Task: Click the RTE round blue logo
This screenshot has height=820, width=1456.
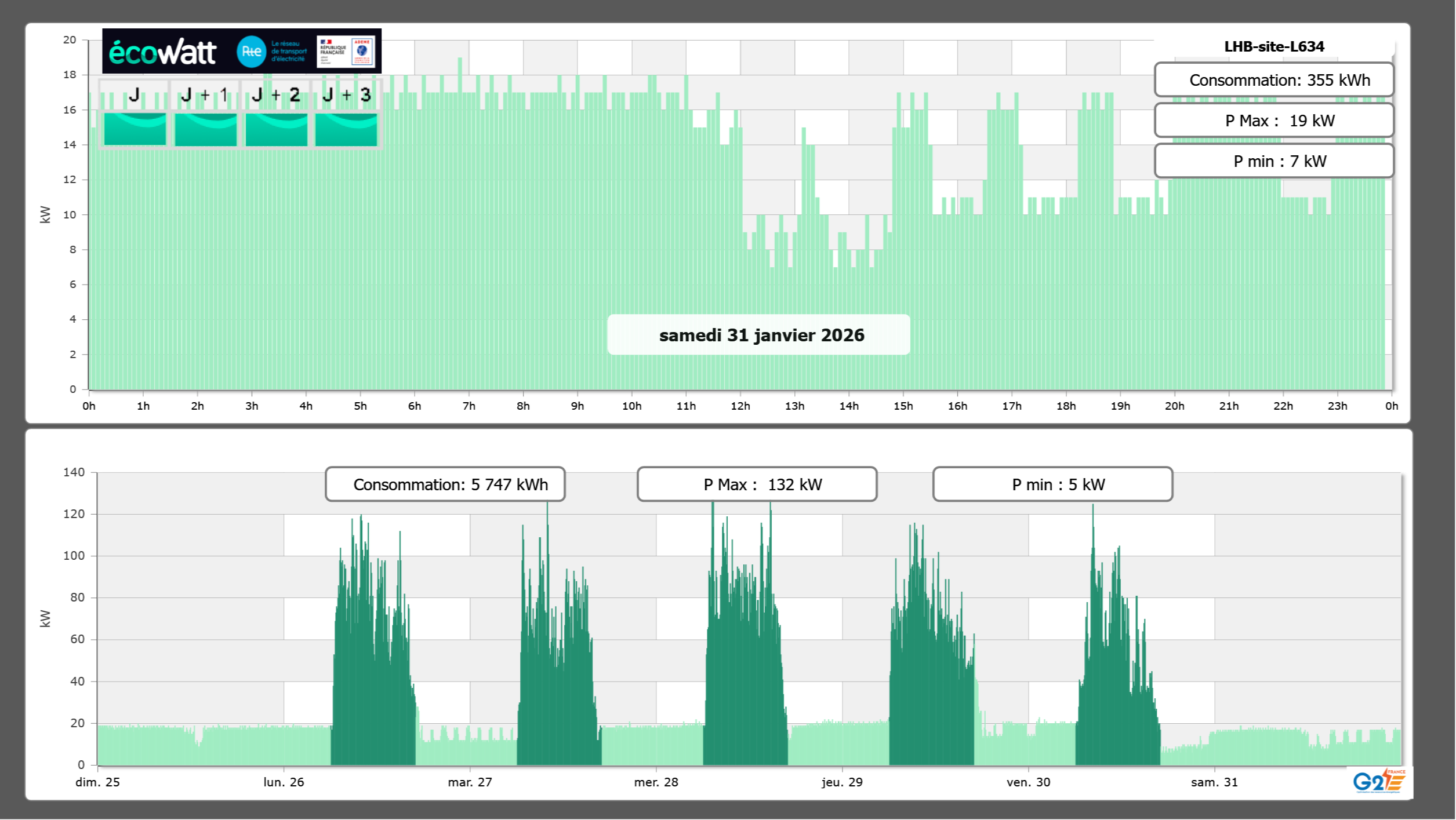Action: (251, 52)
